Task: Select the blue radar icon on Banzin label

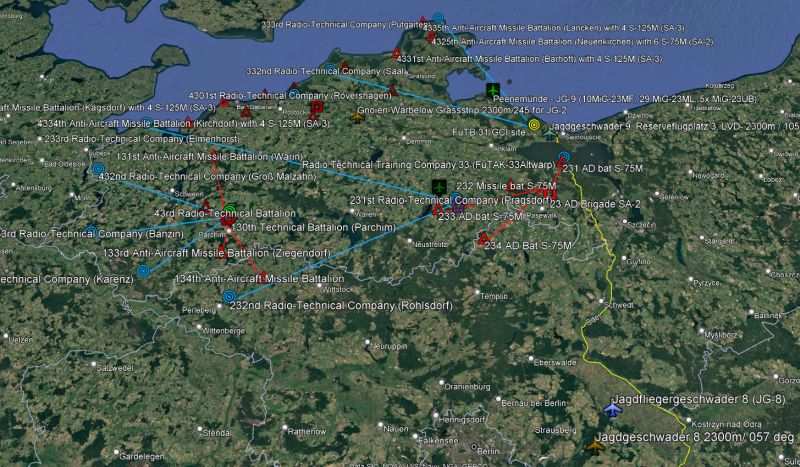Action: point(91,232)
